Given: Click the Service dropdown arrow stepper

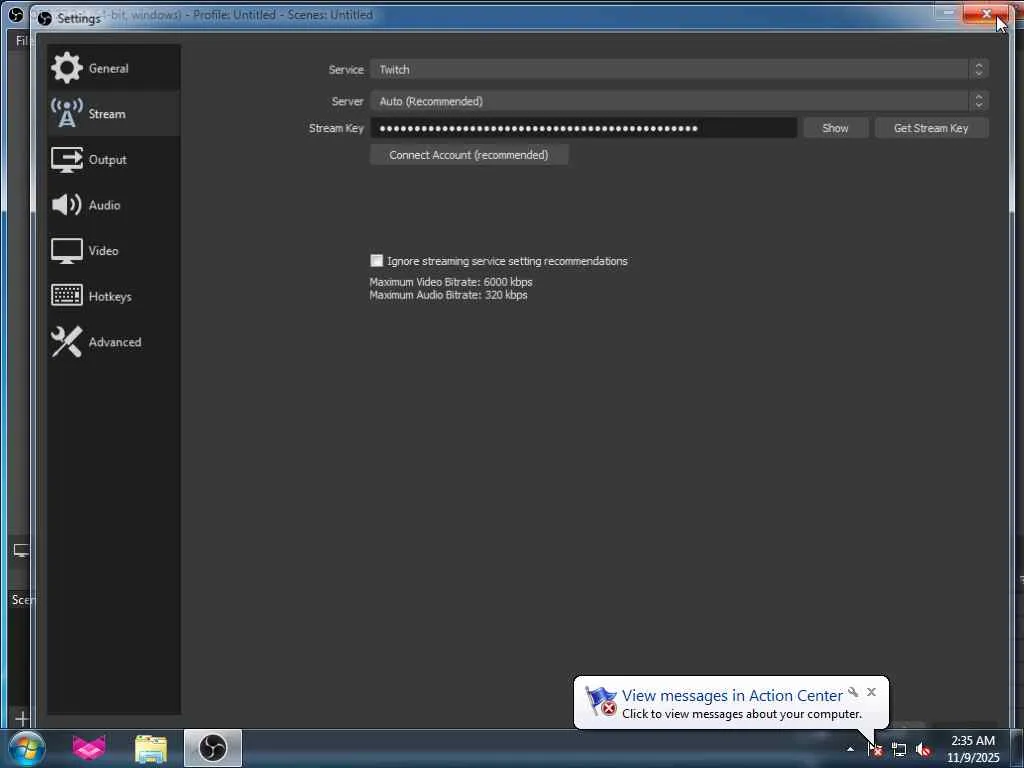Looking at the screenshot, I should coord(978,69).
